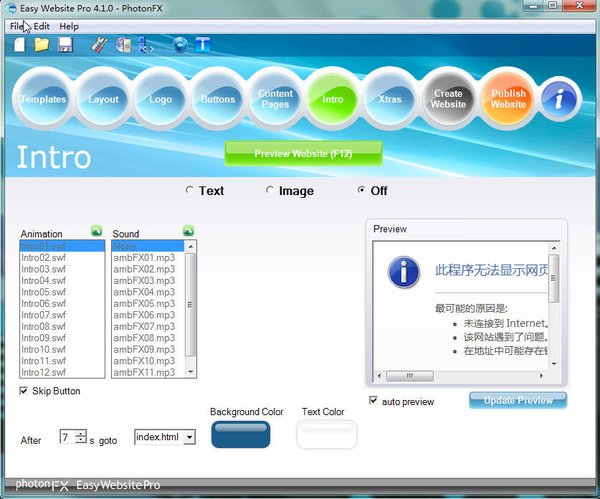
Task: Click the blue T text icon
Action: pyautogui.click(x=203, y=45)
